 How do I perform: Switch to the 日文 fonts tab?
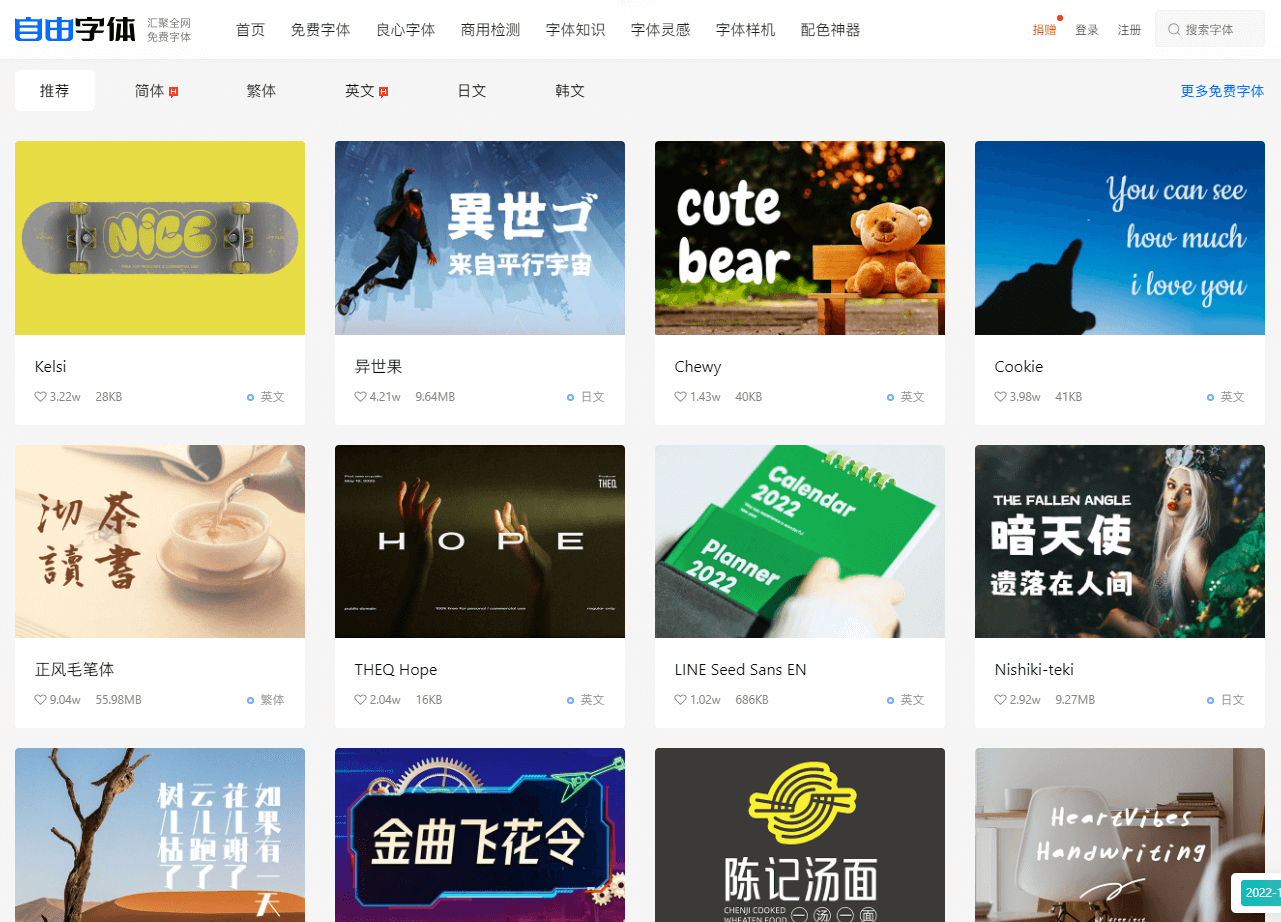pos(472,91)
